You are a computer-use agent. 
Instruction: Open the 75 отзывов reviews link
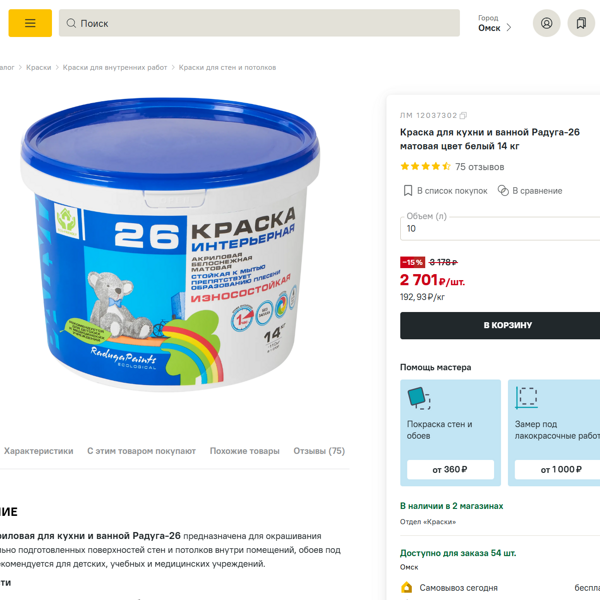[479, 167]
